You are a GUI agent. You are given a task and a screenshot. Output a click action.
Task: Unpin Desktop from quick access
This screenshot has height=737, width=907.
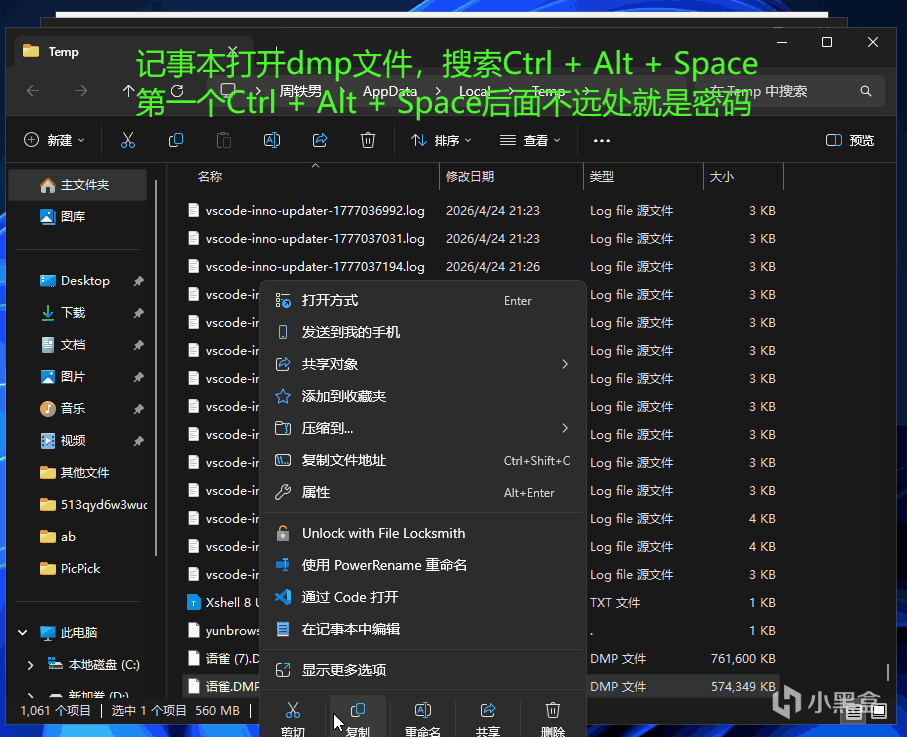point(139,281)
